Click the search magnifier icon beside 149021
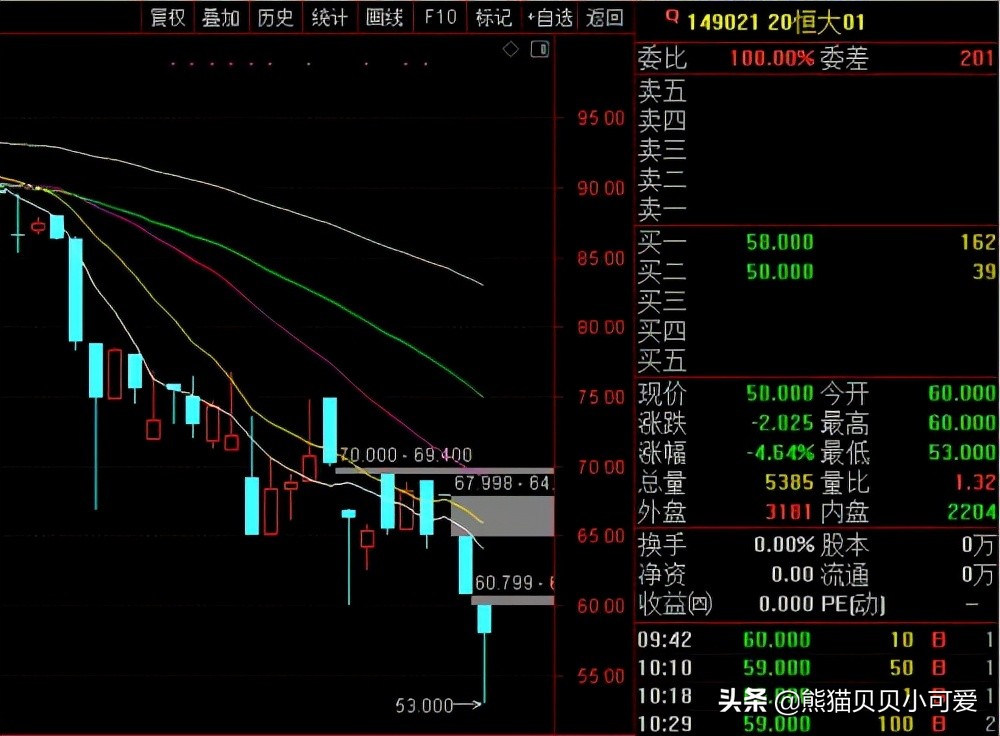The width and height of the screenshot is (1000, 736). [x=672, y=17]
